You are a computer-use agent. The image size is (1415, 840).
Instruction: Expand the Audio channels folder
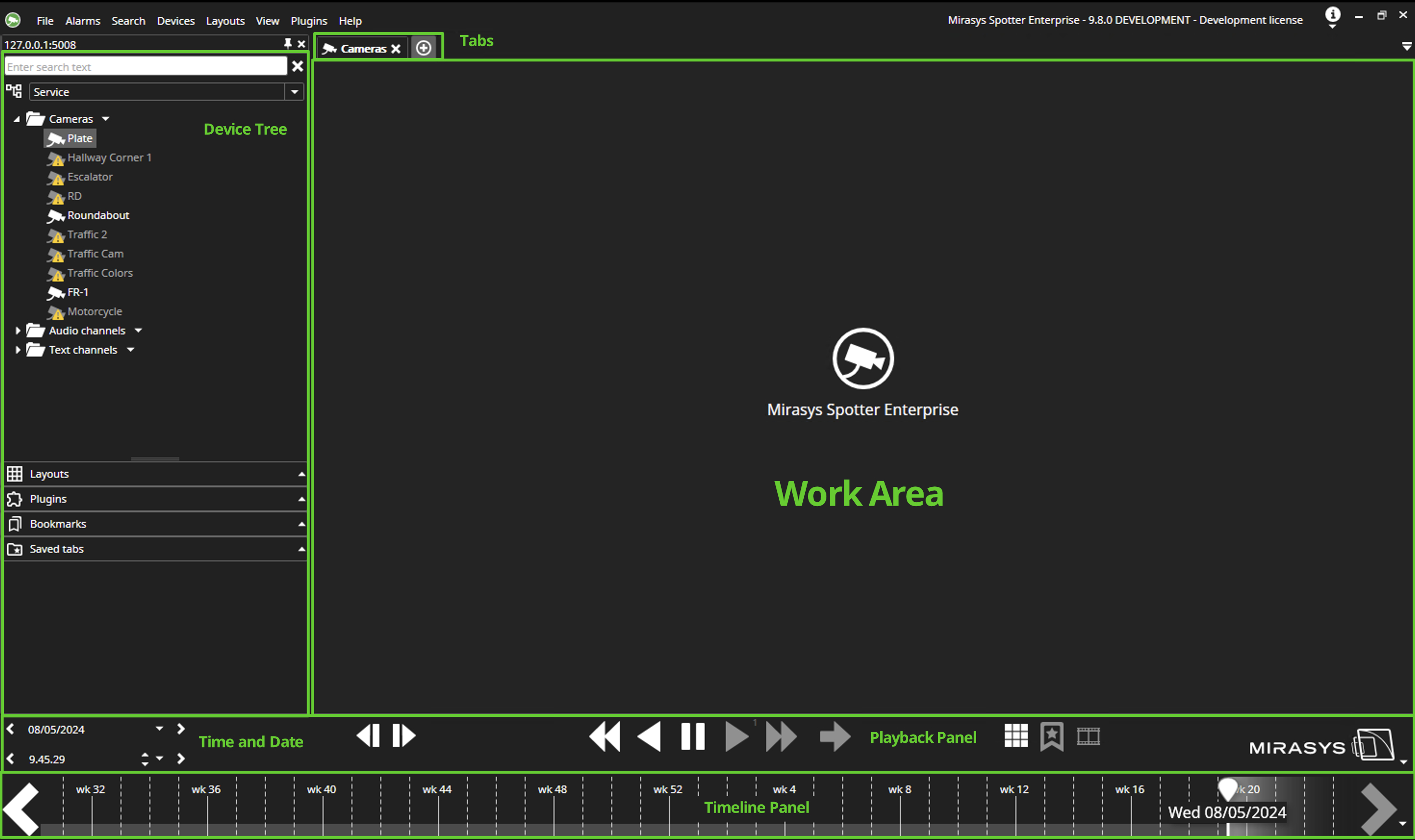(x=17, y=331)
